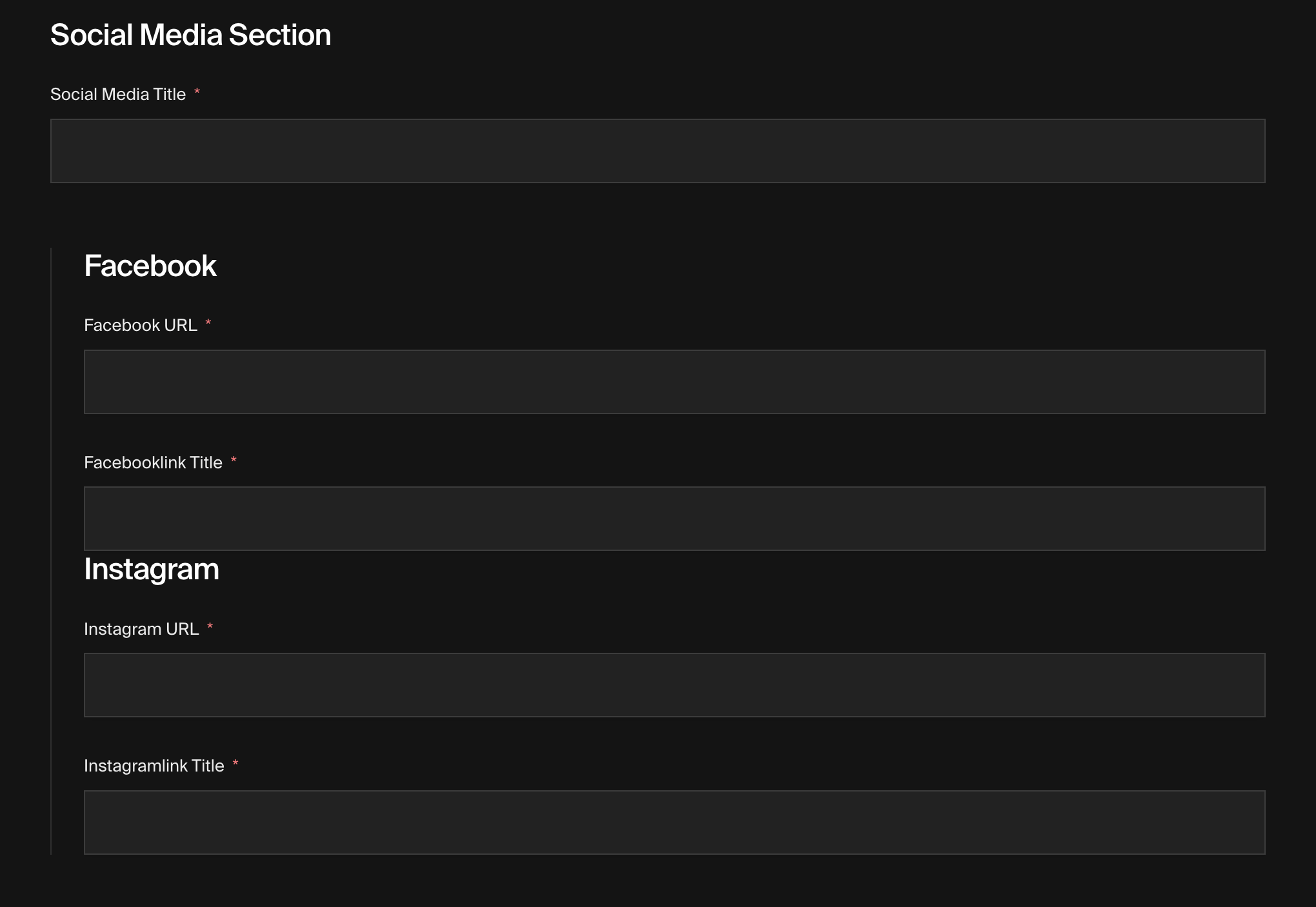
Task: Select the Facebooklink Title input box
Action: (x=675, y=519)
